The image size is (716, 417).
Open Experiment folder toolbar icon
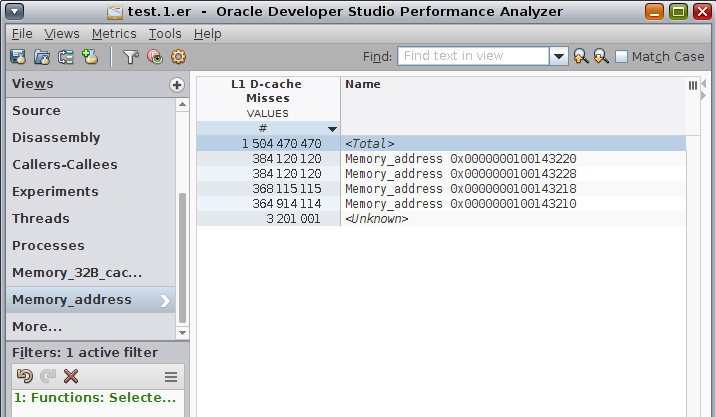(42, 57)
